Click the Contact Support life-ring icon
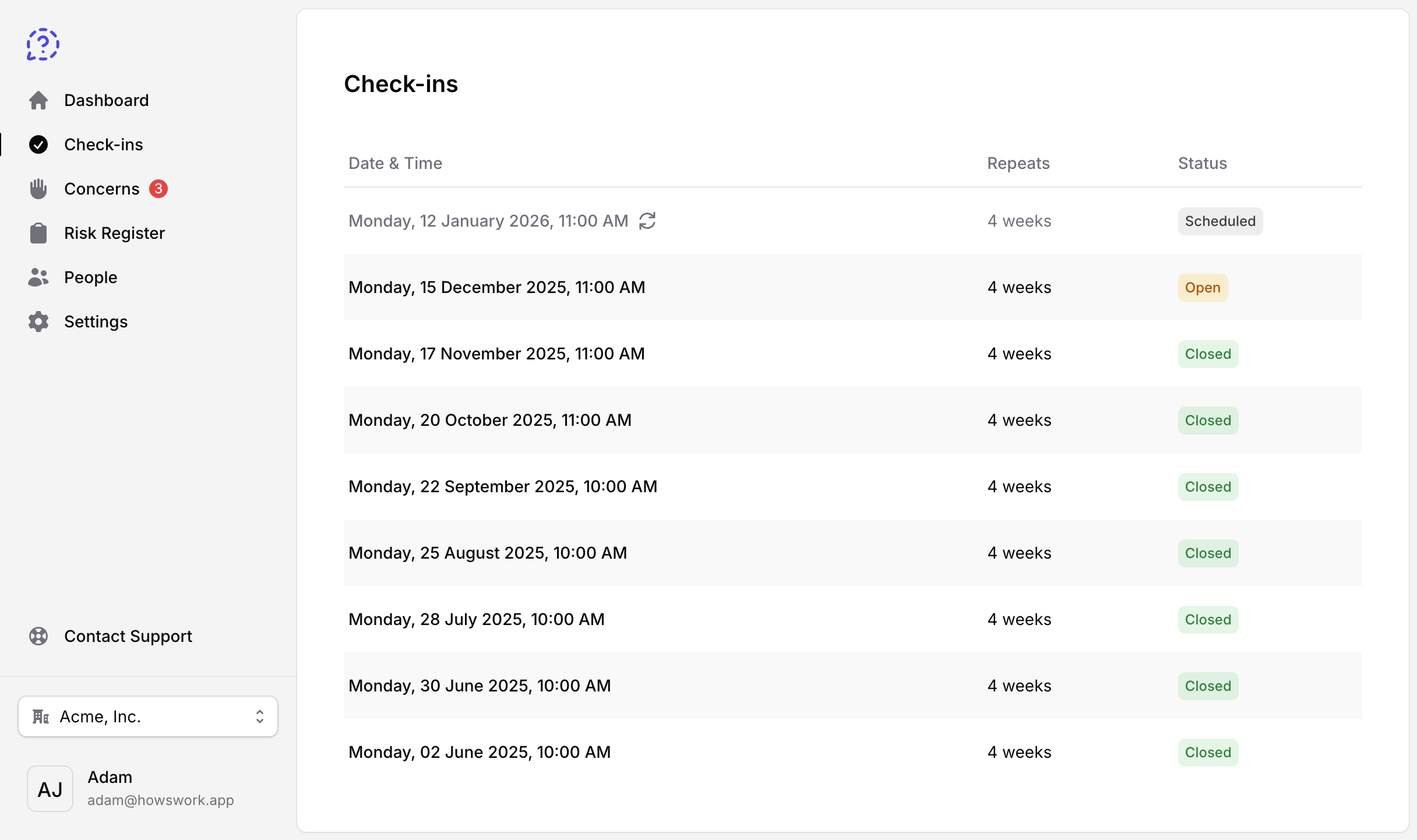The image size is (1417, 840). pos(38,636)
